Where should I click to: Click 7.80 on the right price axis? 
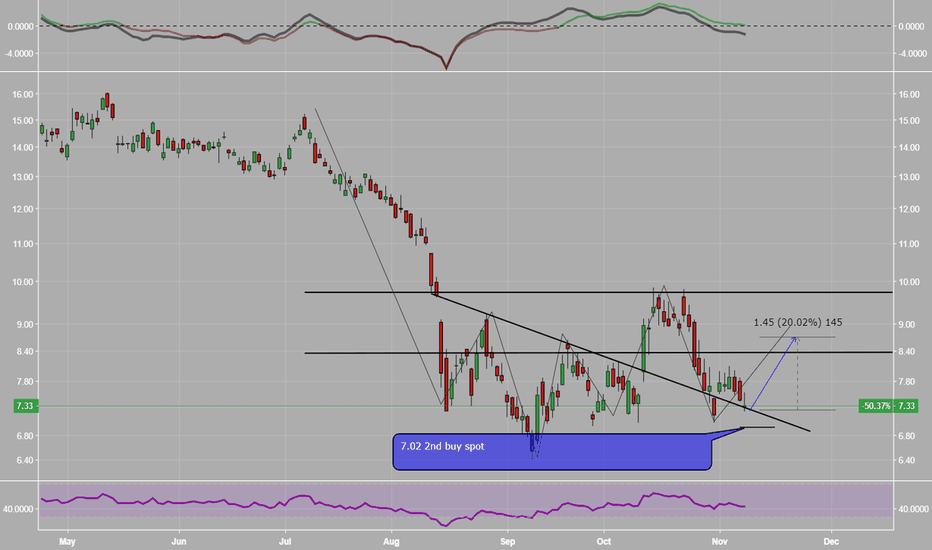click(x=907, y=382)
